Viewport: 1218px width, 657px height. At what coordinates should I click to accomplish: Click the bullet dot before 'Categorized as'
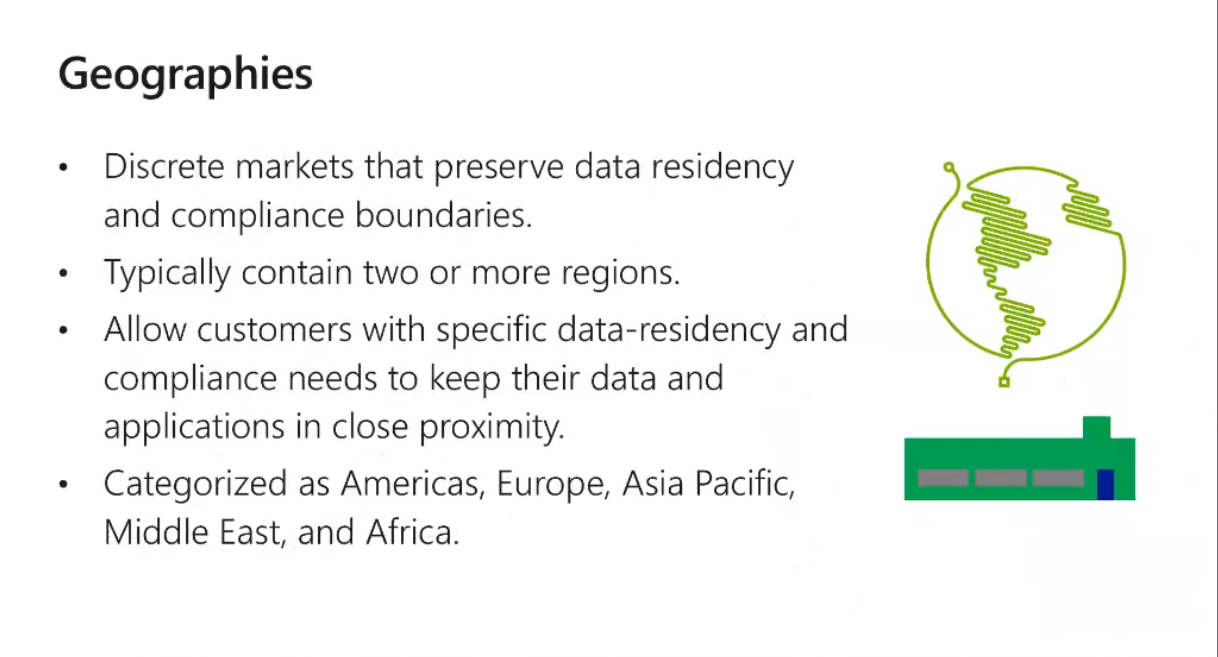(x=65, y=486)
